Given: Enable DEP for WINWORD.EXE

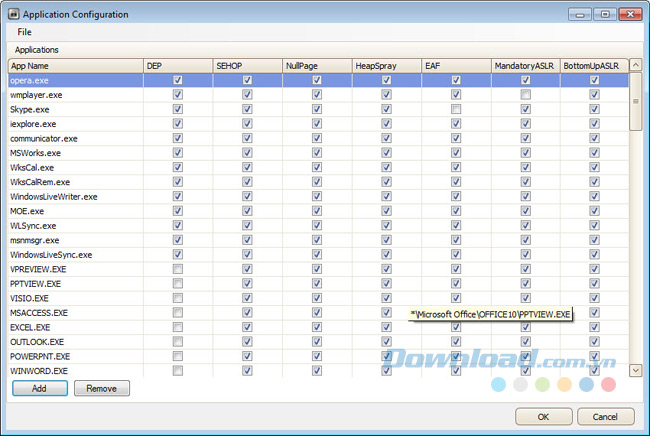Looking at the screenshot, I should [x=178, y=371].
